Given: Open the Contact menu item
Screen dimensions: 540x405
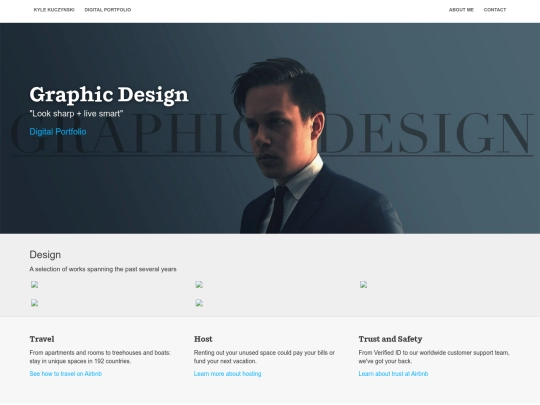Looking at the screenshot, I should [495, 10].
